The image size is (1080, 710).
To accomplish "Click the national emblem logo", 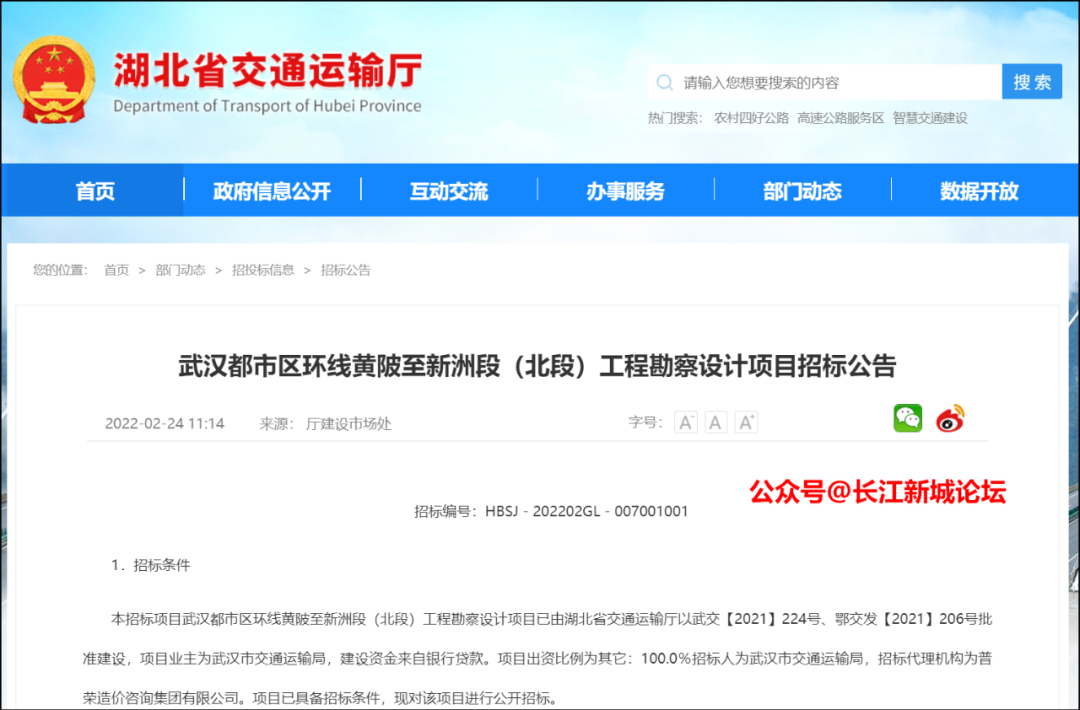I will (55, 80).
